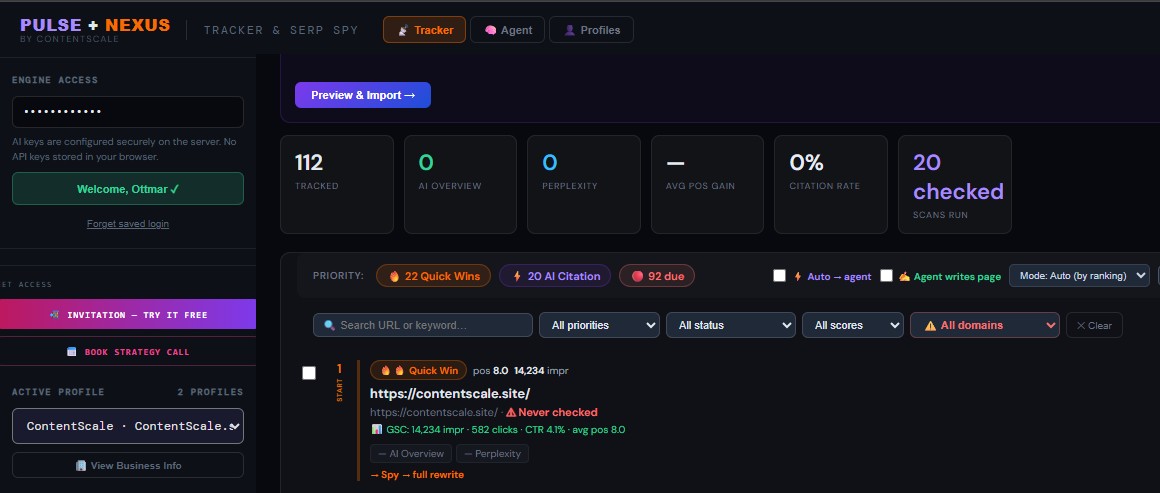Click the Preview & Import button
Image resolution: width=1160 pixels, height=493 pixels.
362,95
